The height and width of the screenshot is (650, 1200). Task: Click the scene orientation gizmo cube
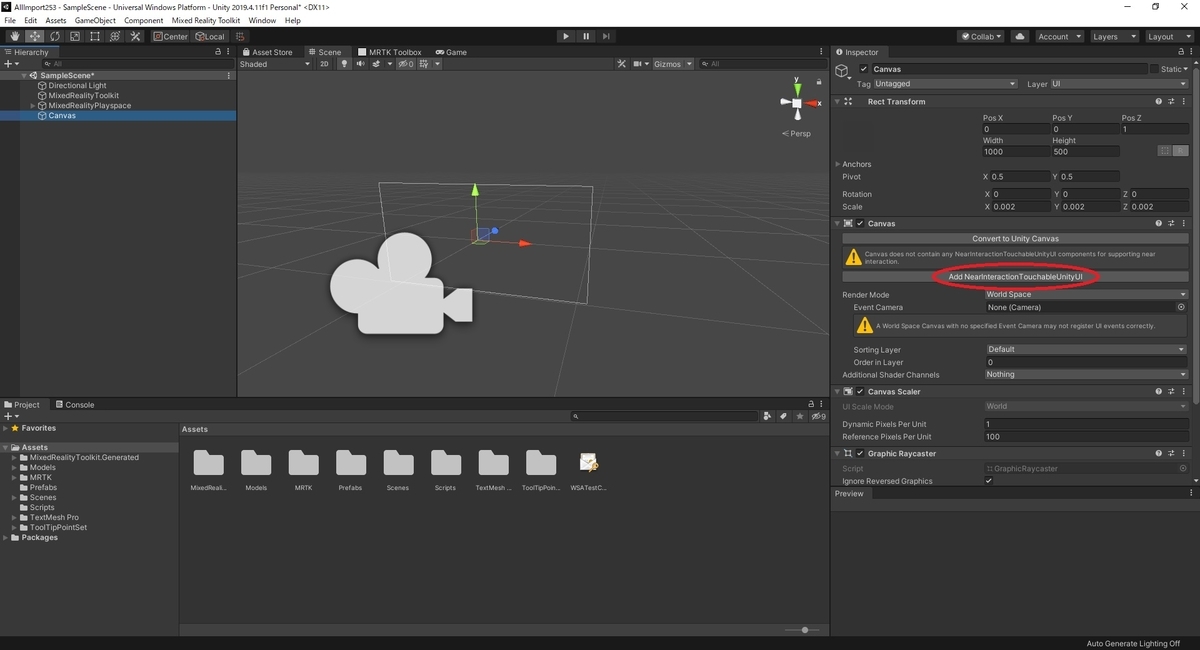[796, 103]
